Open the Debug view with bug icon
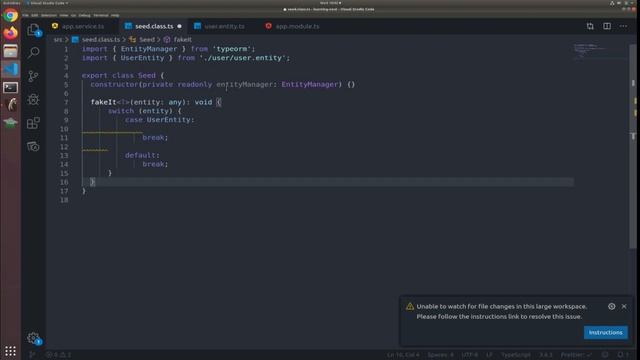 [x=33, y=99]
